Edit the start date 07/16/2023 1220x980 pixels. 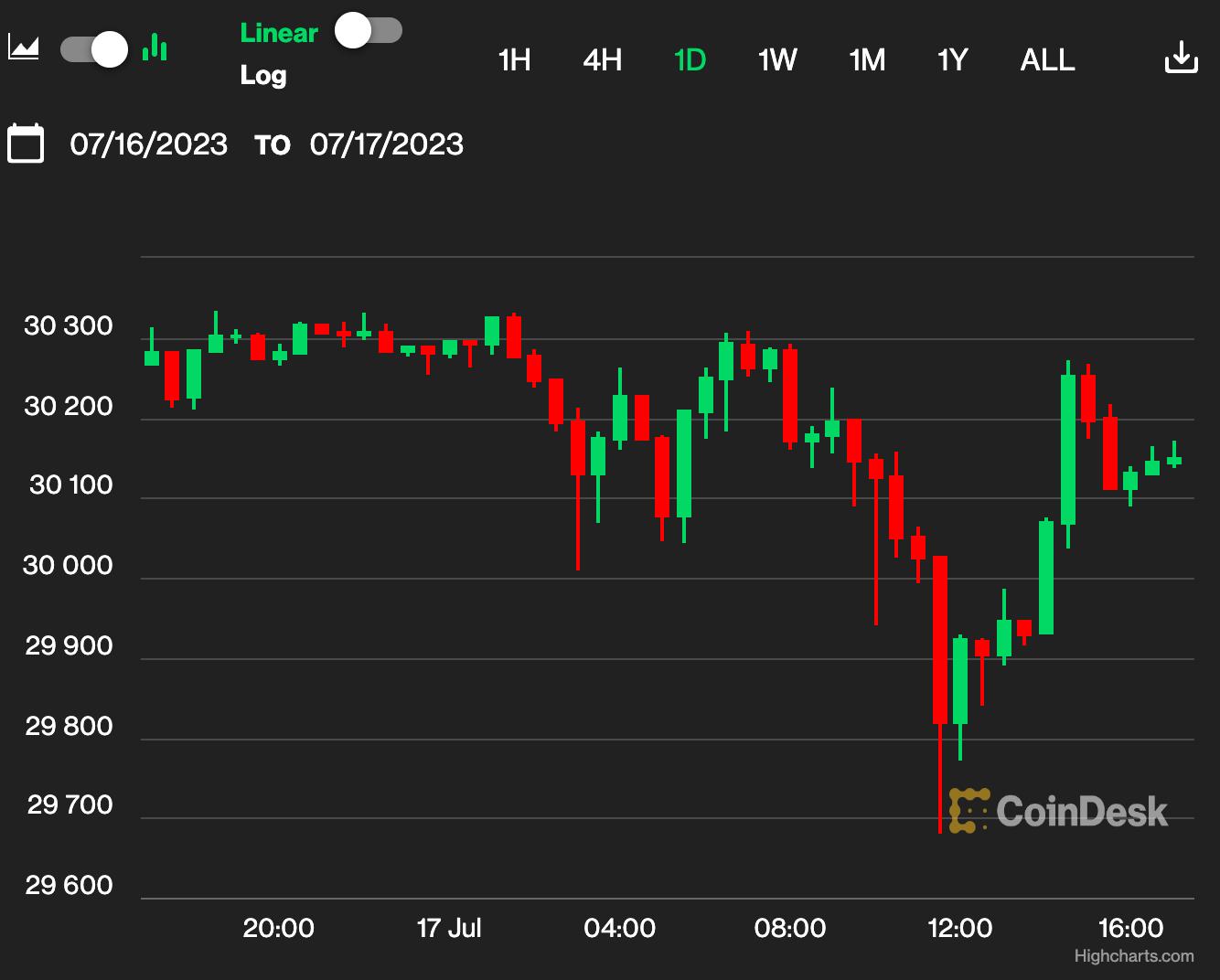[149, 144]
